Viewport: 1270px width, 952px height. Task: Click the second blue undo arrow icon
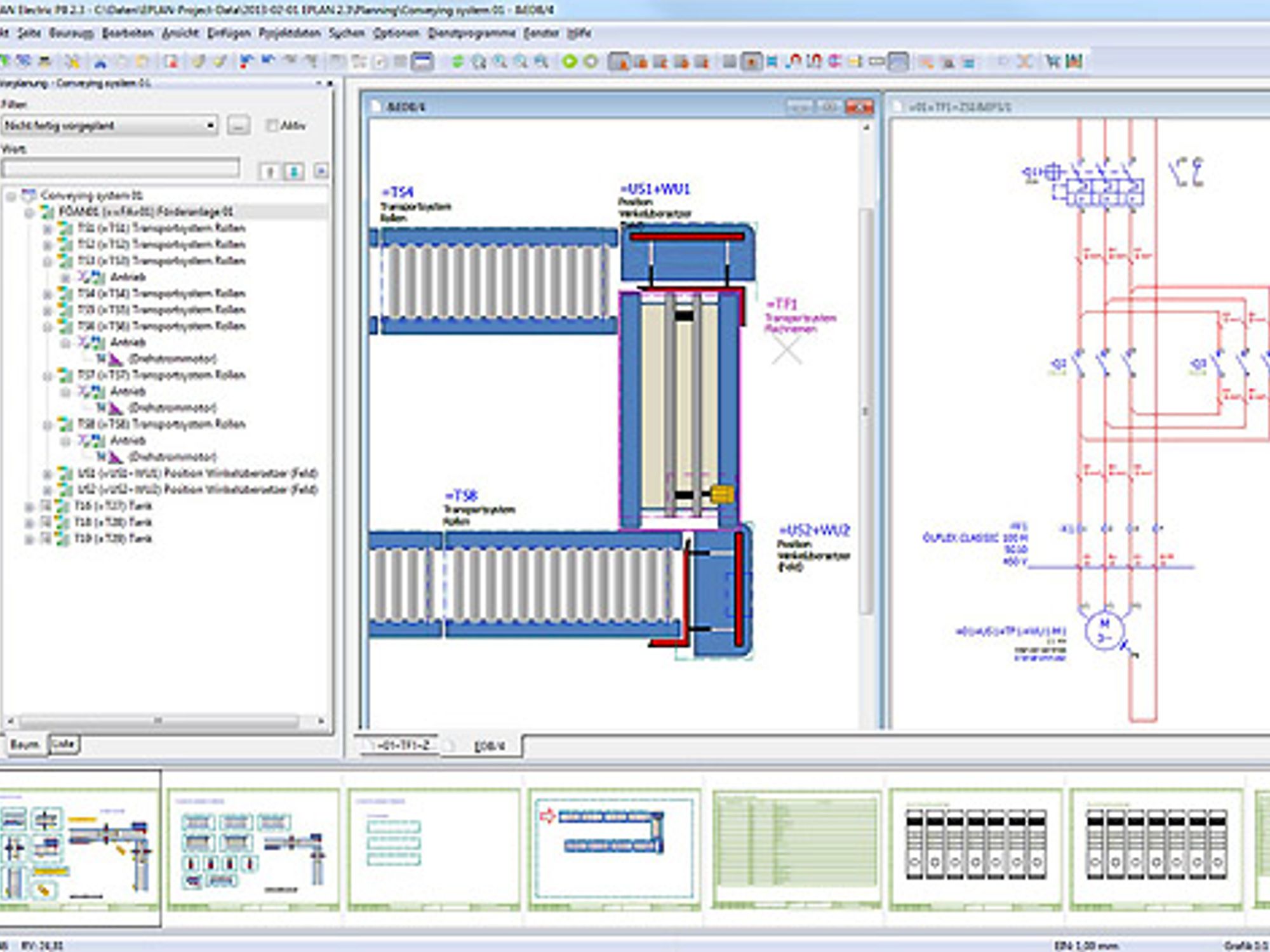tap(268, 61)
